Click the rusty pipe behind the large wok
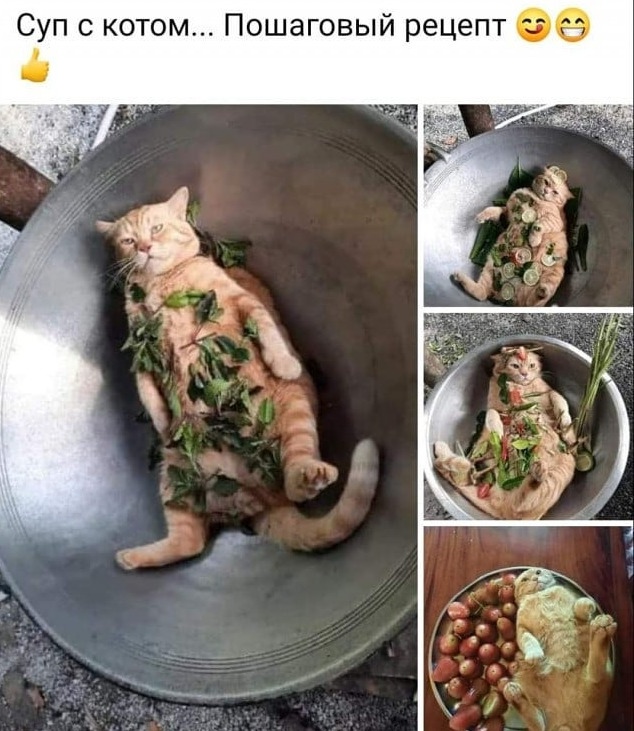 coord(22,187)
